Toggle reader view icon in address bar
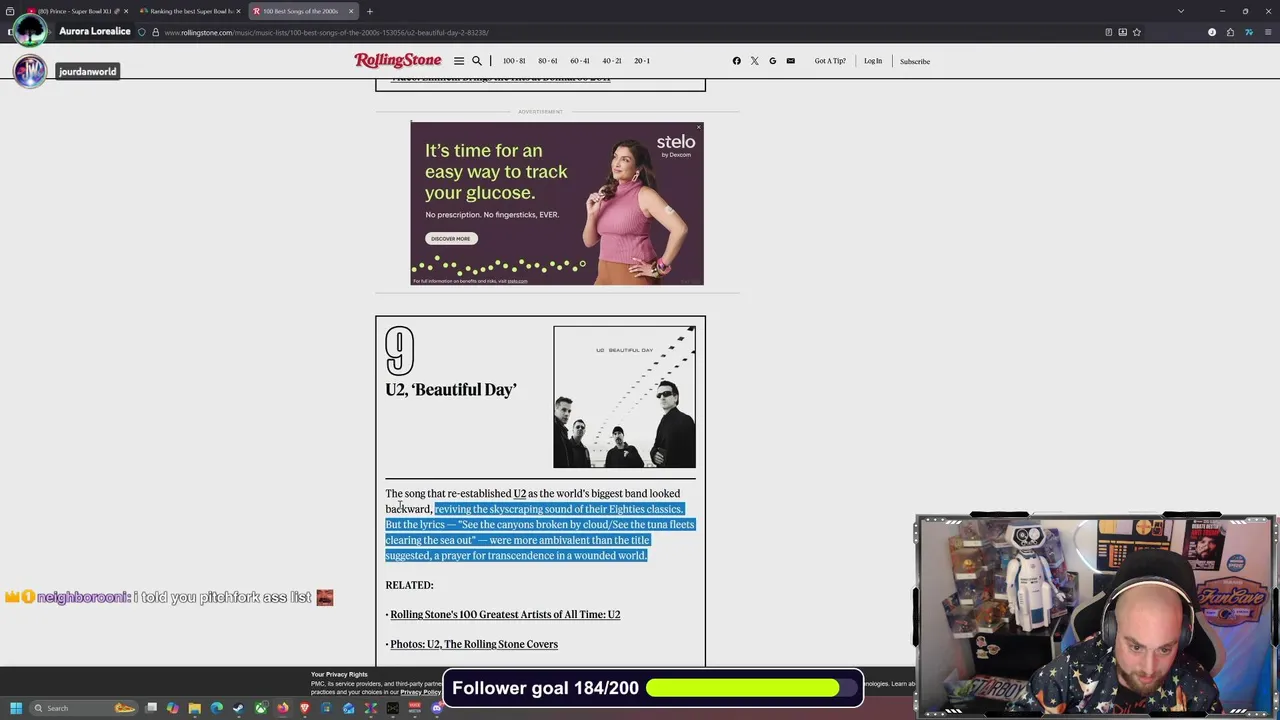Image resolution: width=1280 pixels, height=720 pixels. (1108, 32)
